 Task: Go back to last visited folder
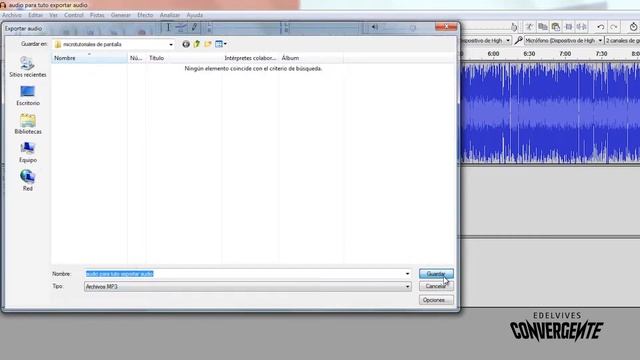(186, 44)
